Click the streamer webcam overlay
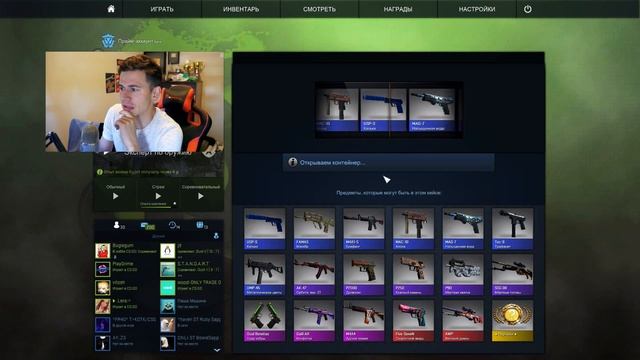 pos(135,102)
